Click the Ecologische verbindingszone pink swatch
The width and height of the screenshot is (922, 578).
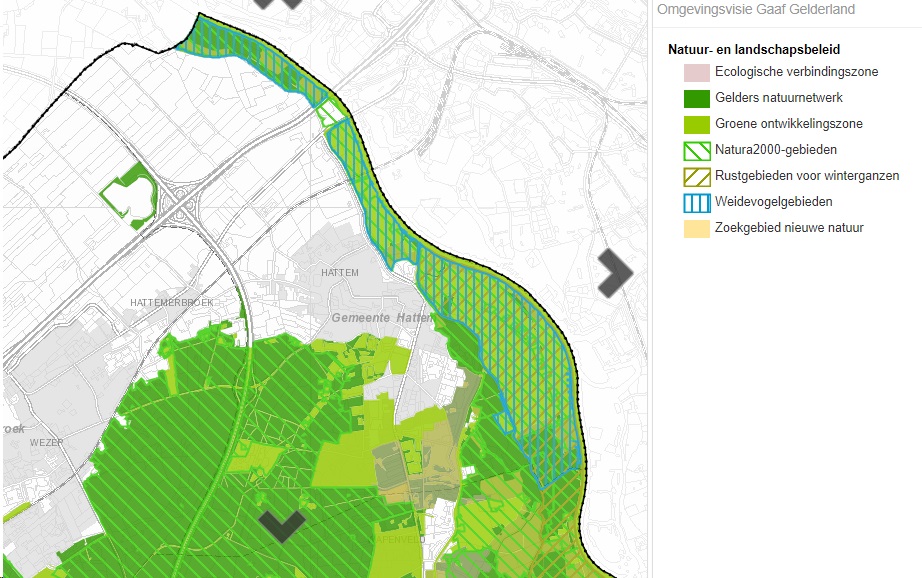(x=696, y=72)
